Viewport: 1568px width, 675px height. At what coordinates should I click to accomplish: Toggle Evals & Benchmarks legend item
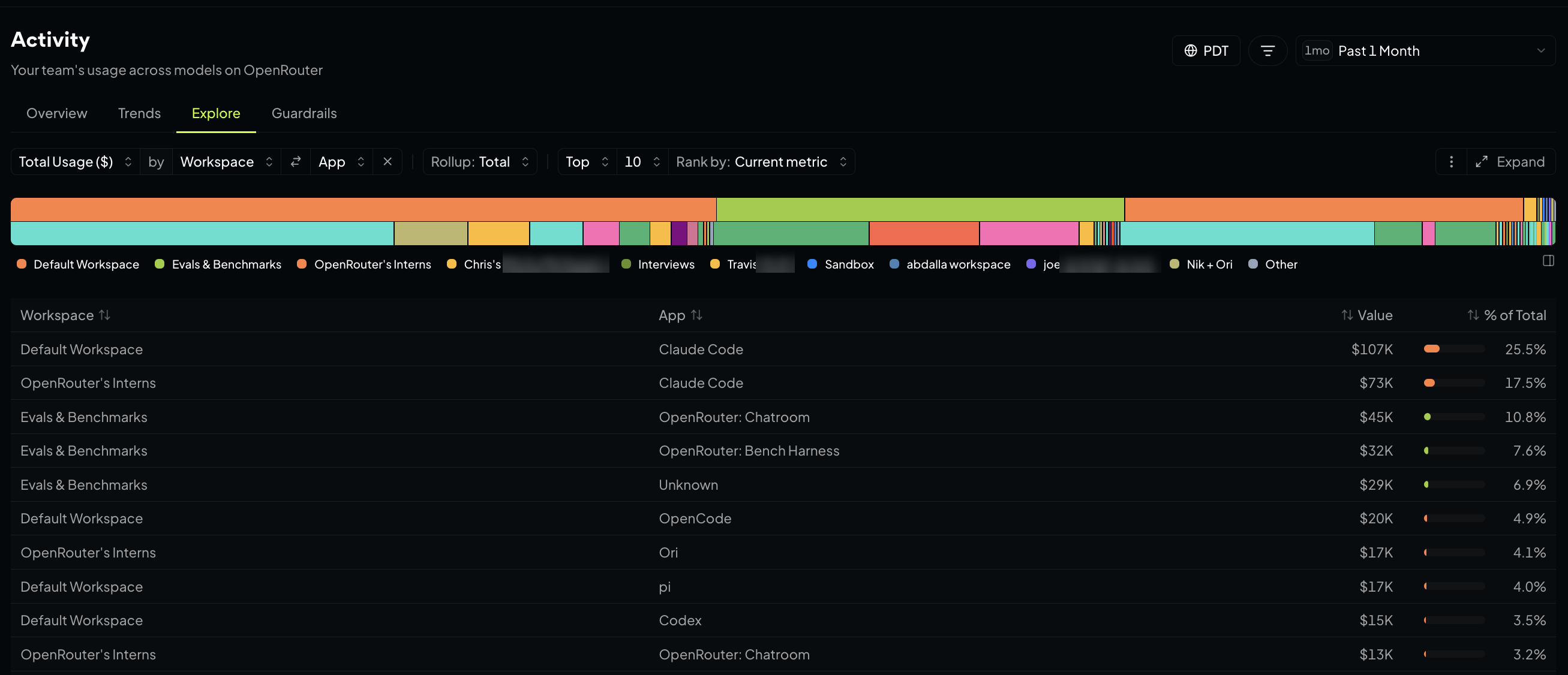pyautogui.click(x=218, y=264)
